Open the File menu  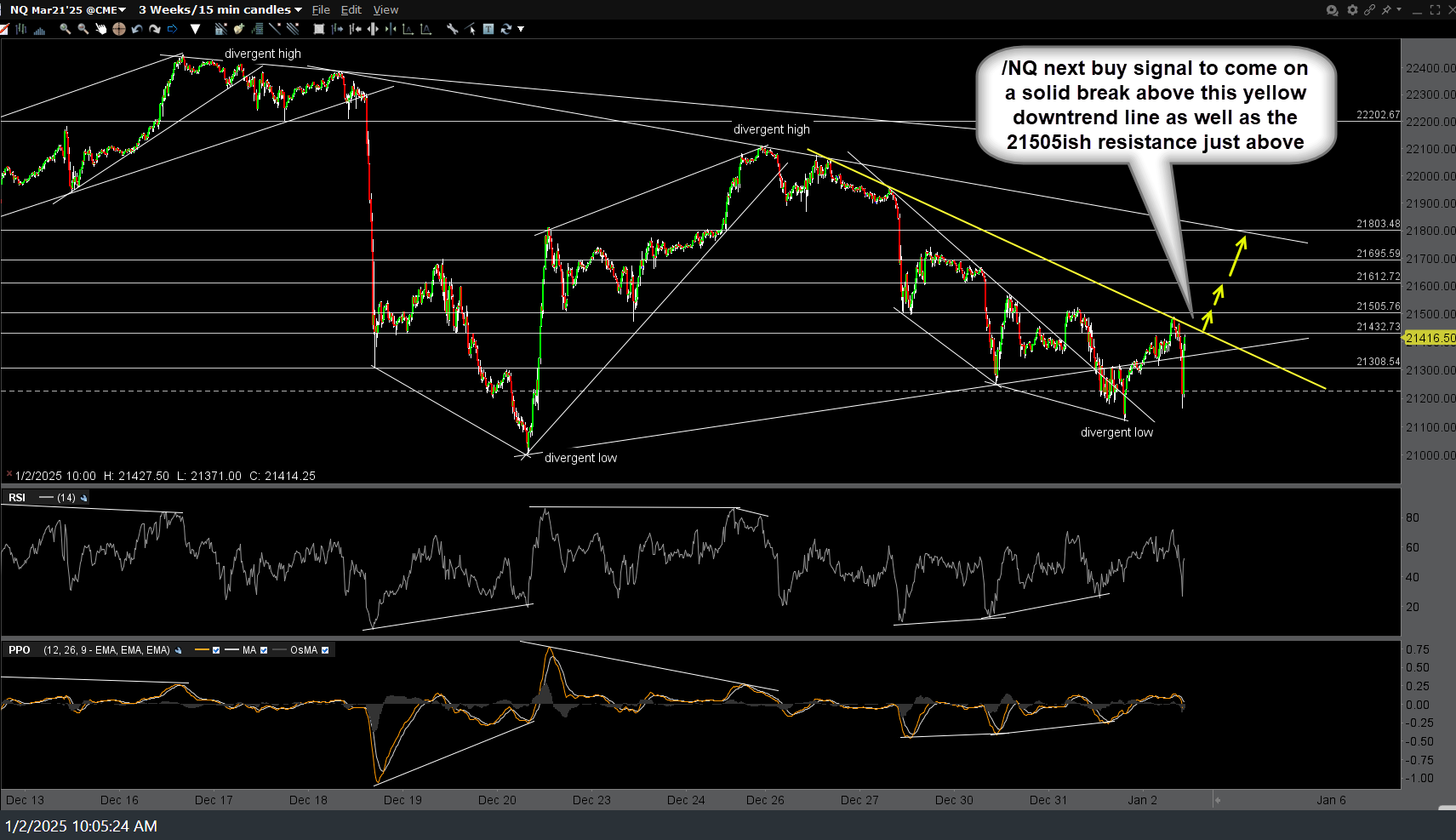321,9
